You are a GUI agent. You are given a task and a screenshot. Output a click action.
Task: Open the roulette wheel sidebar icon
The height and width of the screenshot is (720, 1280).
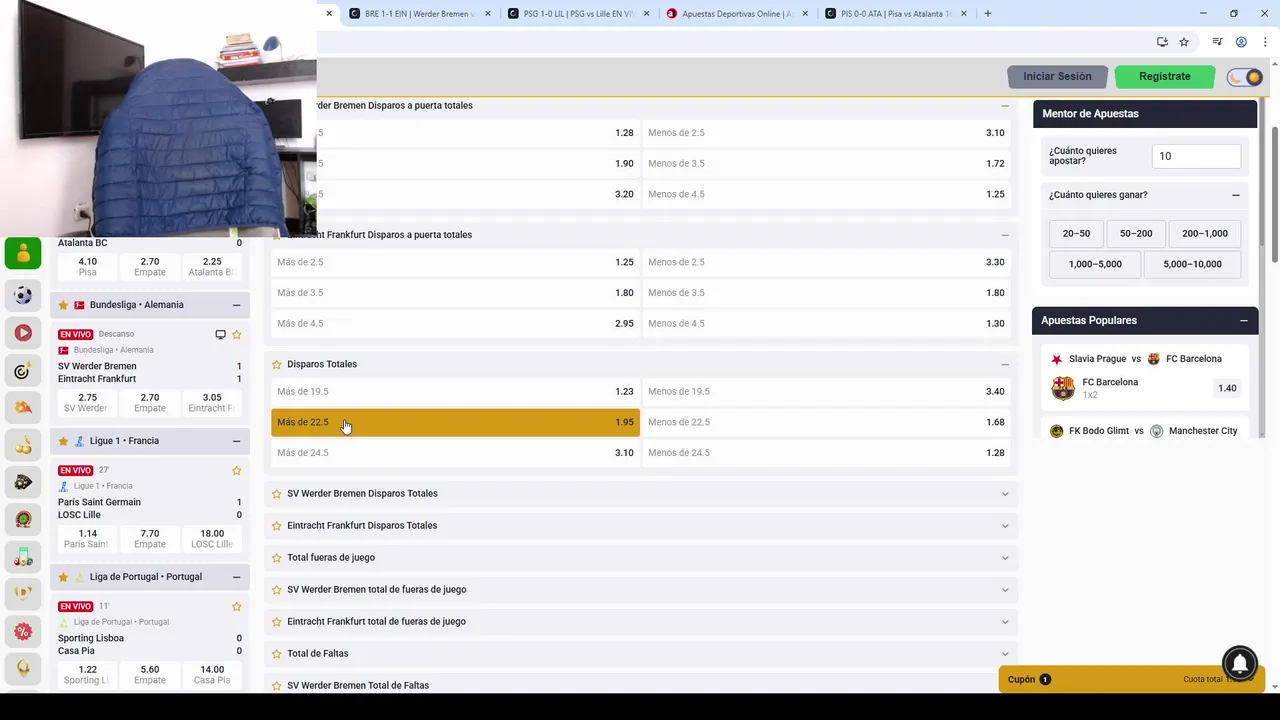[23, 519]
